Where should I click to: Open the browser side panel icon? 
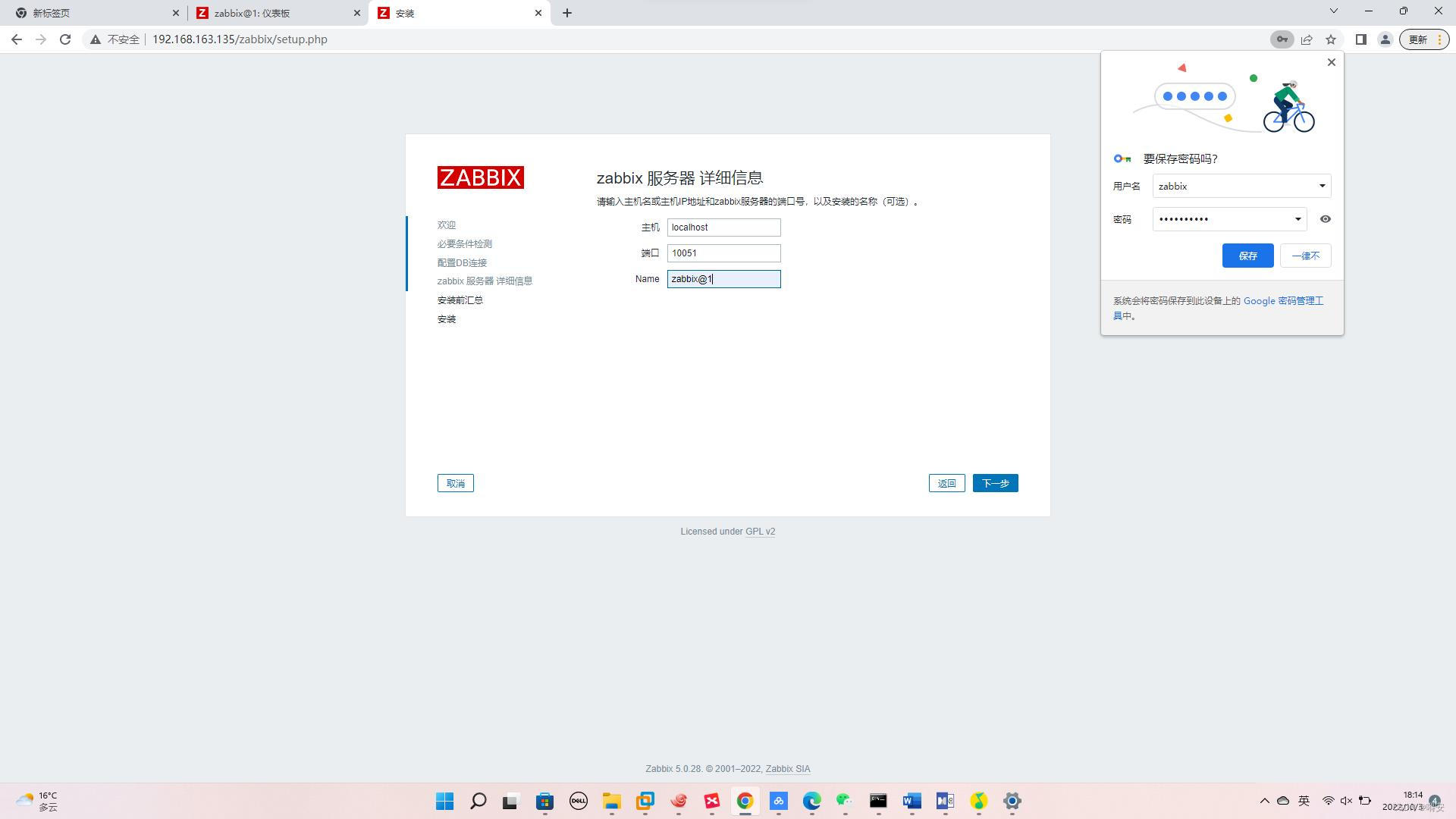pyautogui.click(x=1361, y=39)
